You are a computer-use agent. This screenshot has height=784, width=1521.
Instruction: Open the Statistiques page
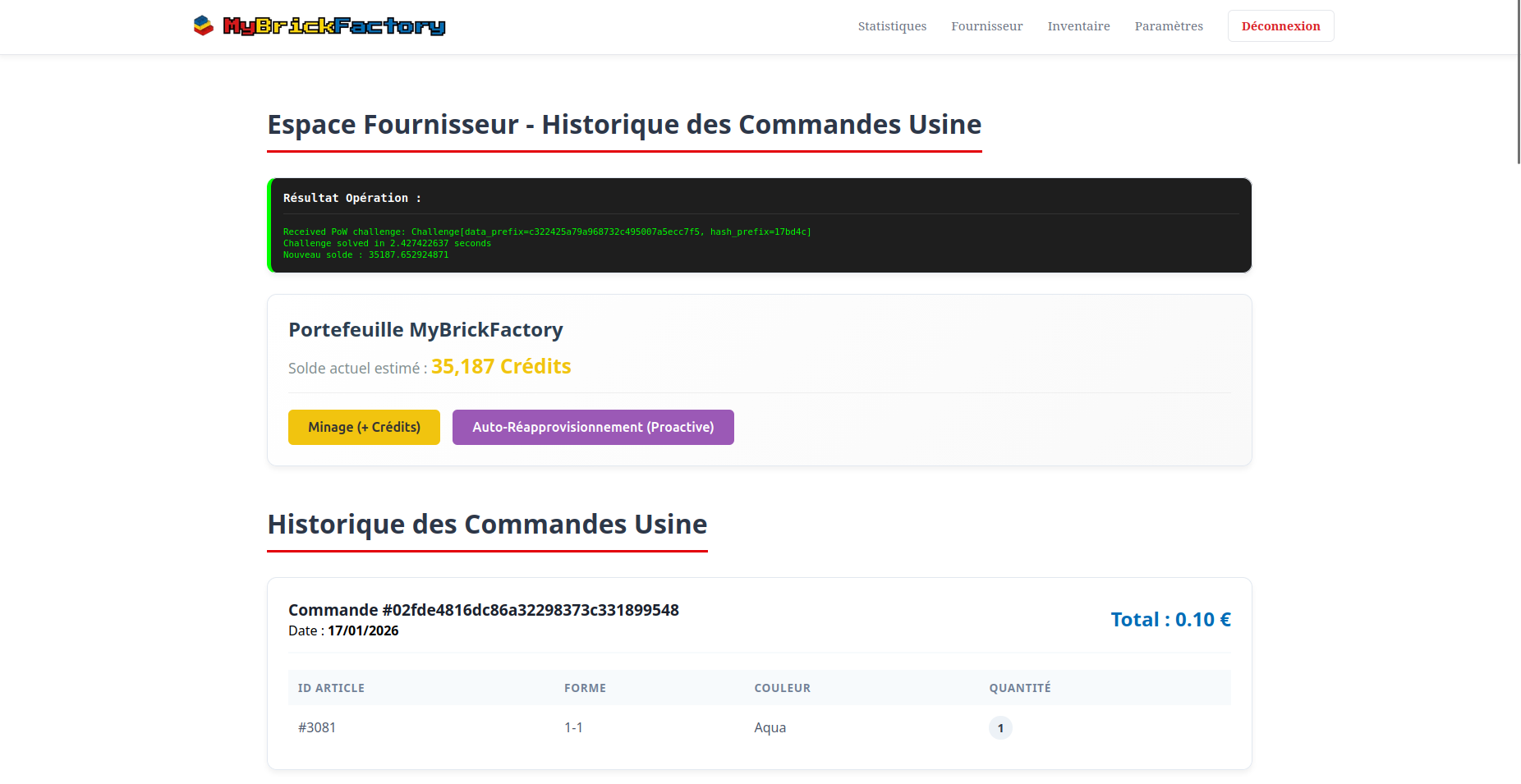tap(892, 25)
